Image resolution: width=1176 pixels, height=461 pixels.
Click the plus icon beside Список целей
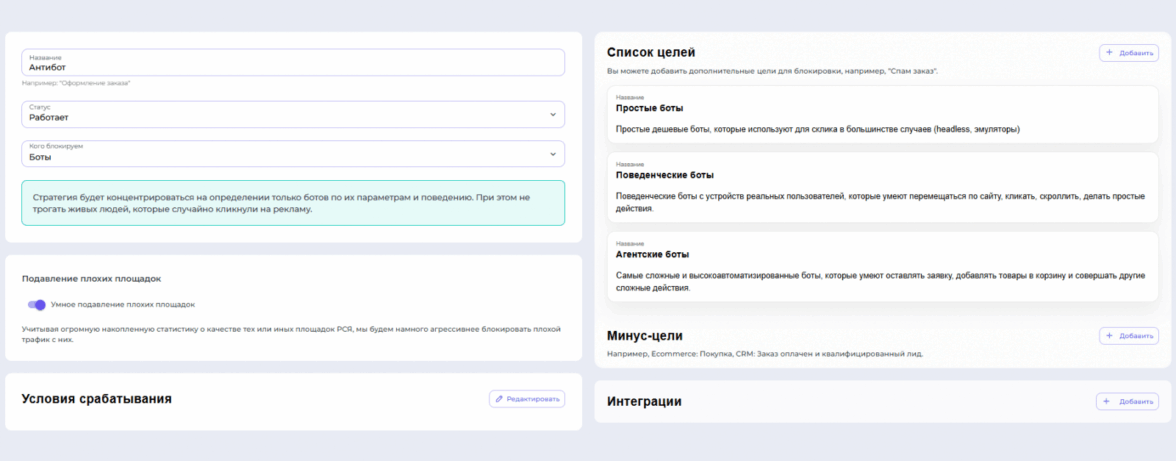click(x=1109, y=53)
